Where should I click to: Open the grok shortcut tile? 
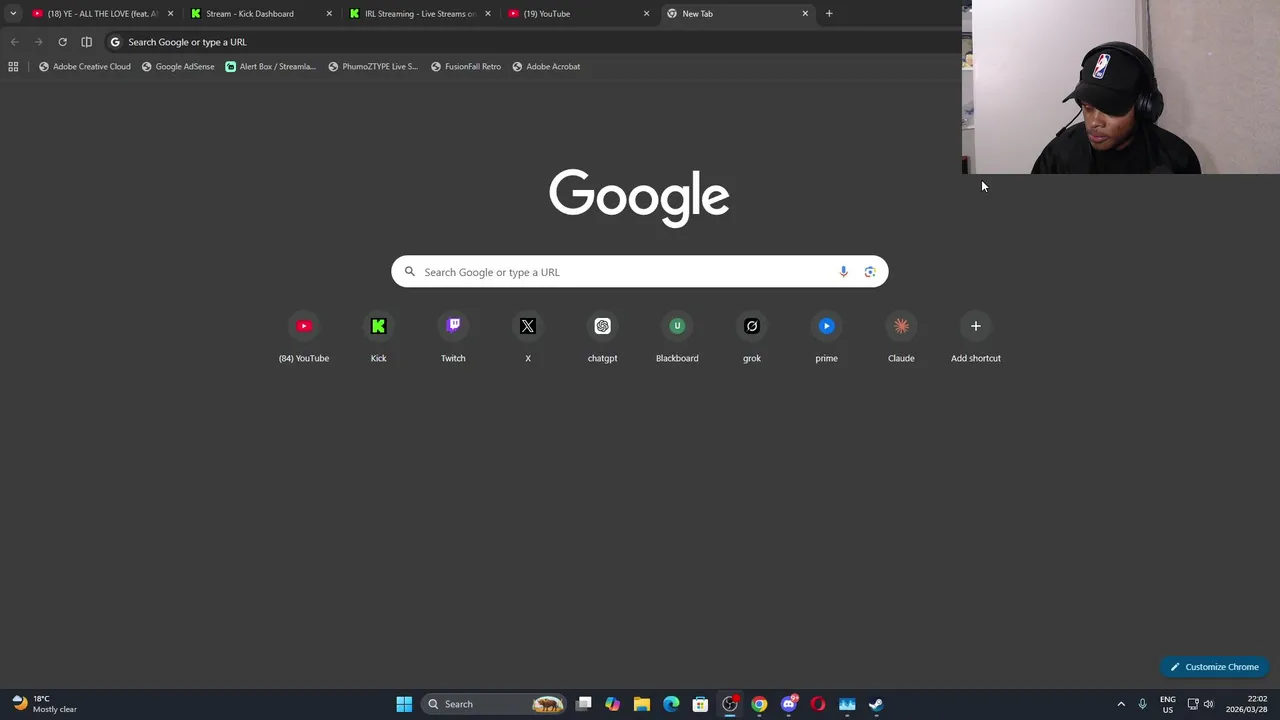coord(752,338)
